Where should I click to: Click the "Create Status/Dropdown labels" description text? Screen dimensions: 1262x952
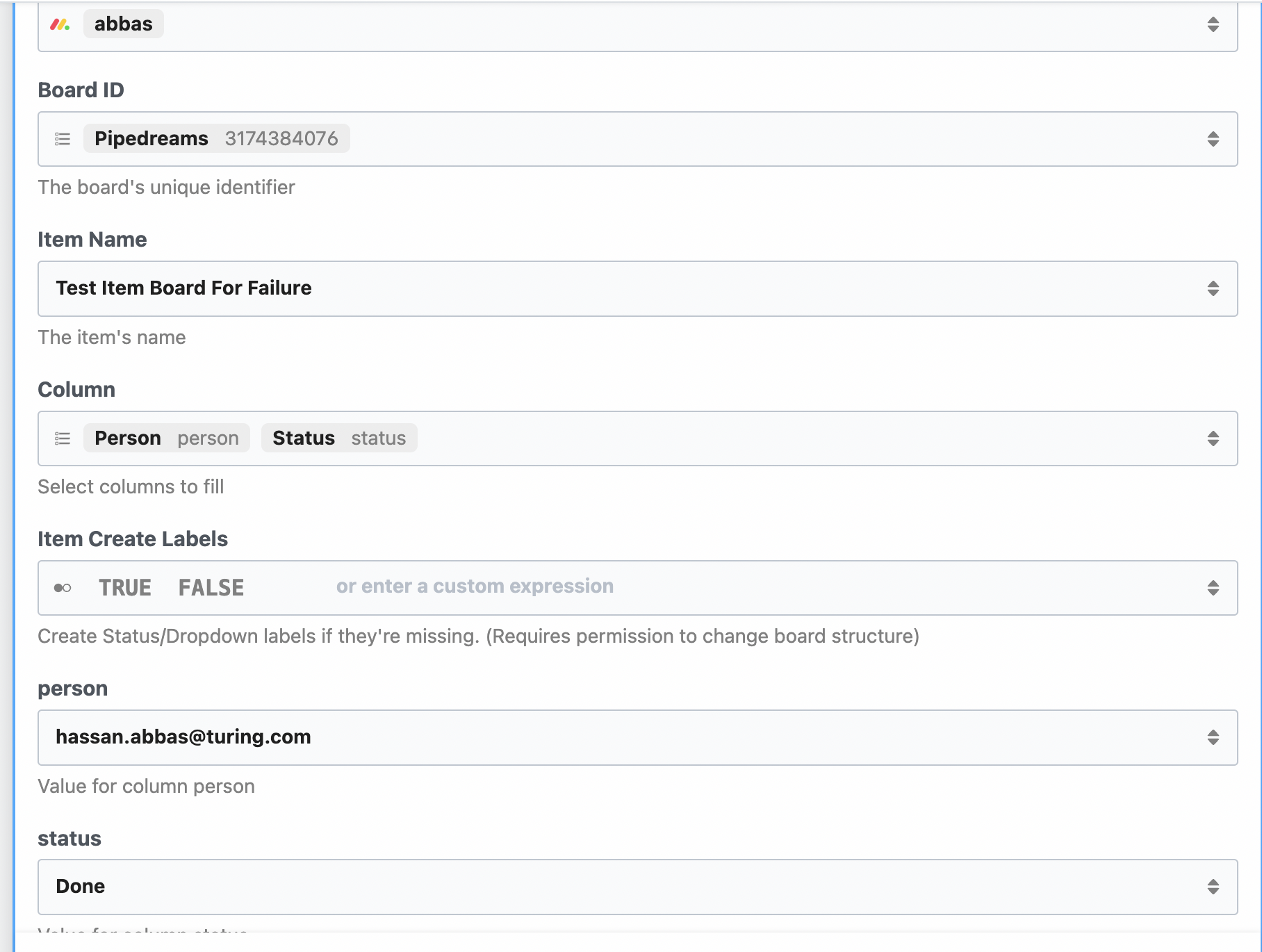(x=479, y=637)
